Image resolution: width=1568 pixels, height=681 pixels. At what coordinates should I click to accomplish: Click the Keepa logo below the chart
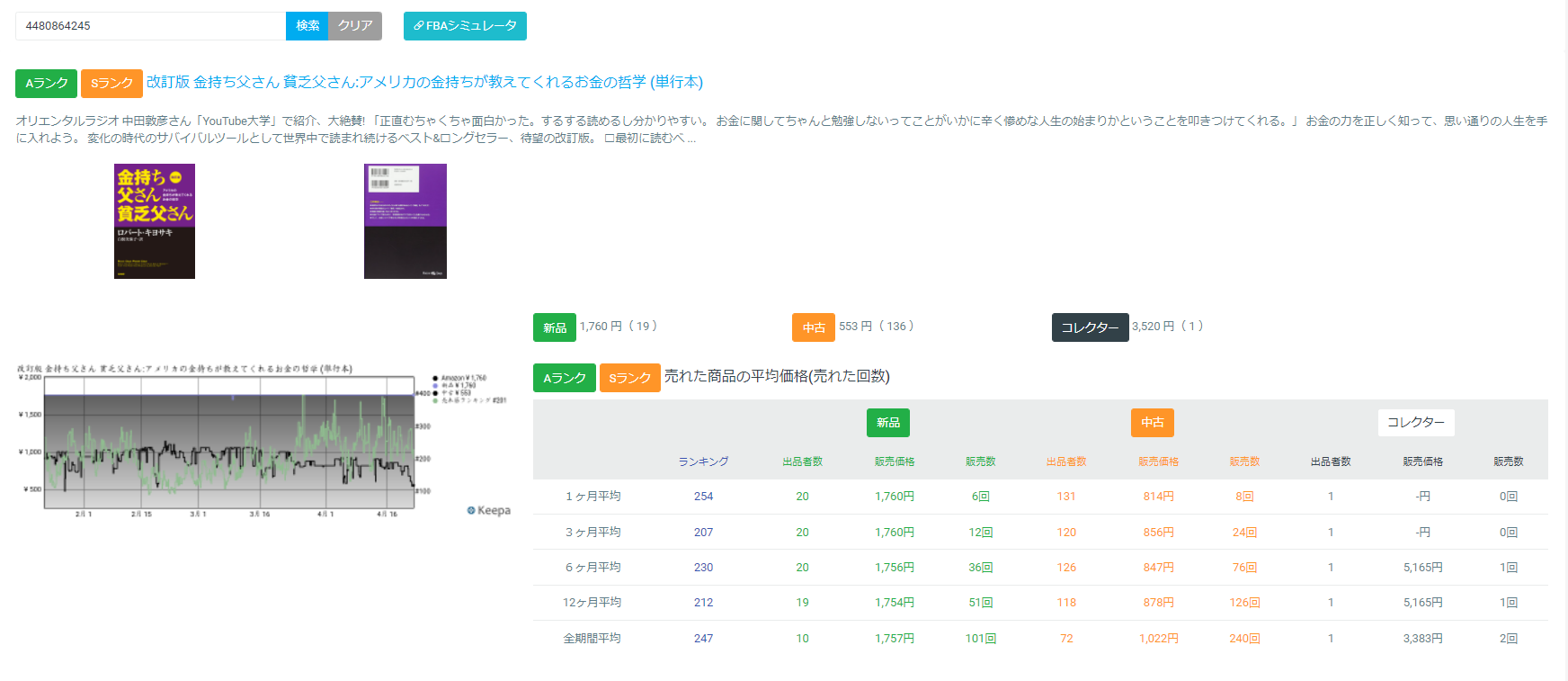(x=489, y=510)
